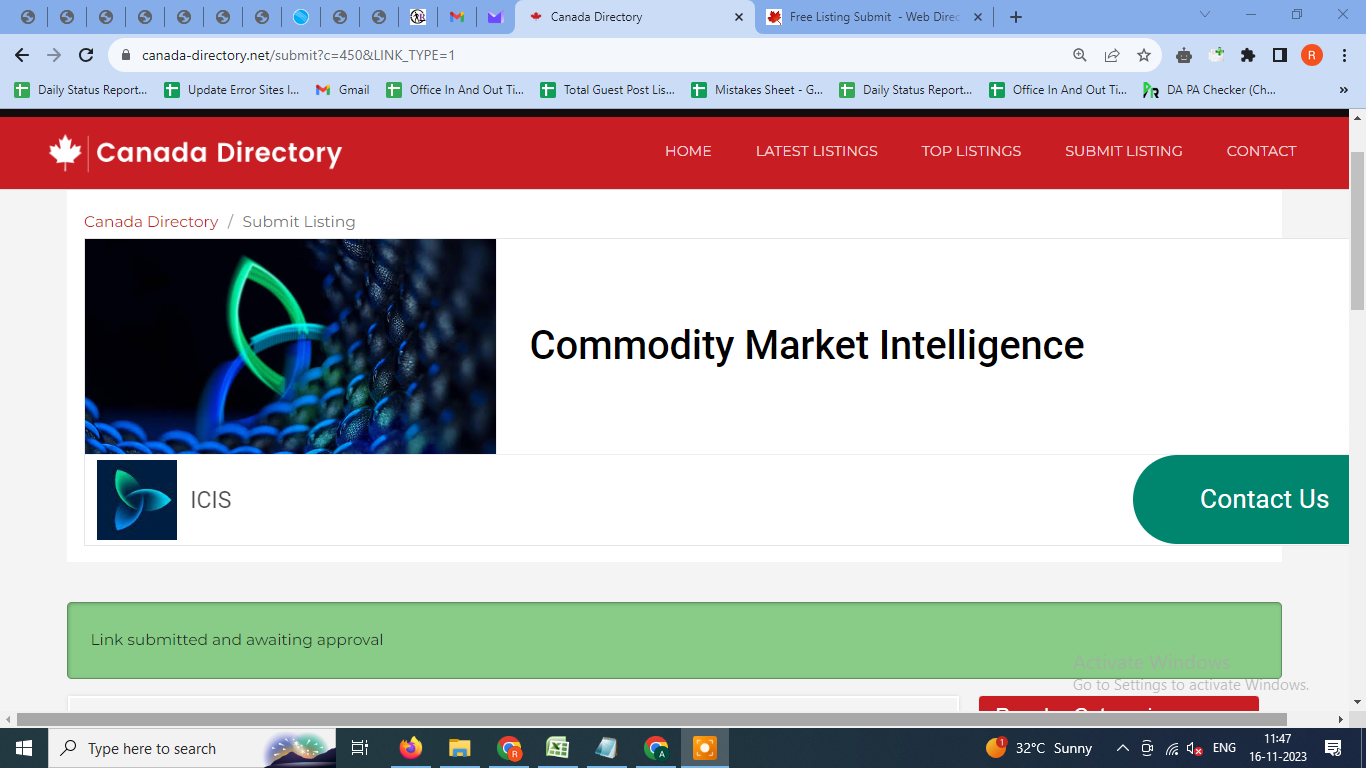Screen dimensions: 1366x768
Task: Reload the page with the refresh icon
Action: point(86,55)
